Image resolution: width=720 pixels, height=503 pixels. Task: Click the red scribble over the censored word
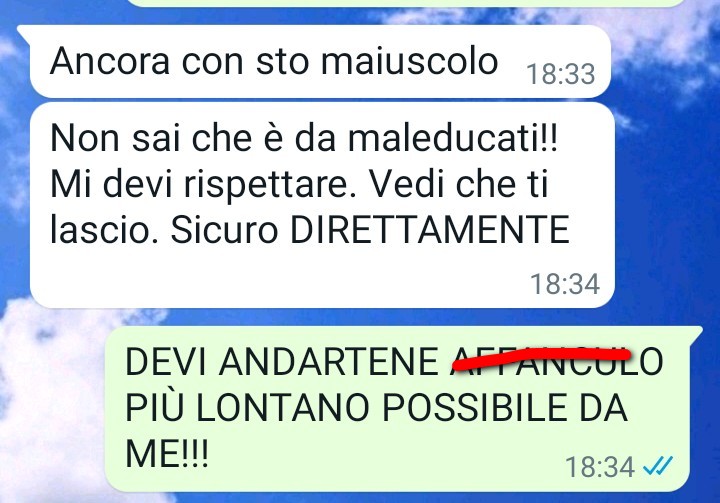541,357
